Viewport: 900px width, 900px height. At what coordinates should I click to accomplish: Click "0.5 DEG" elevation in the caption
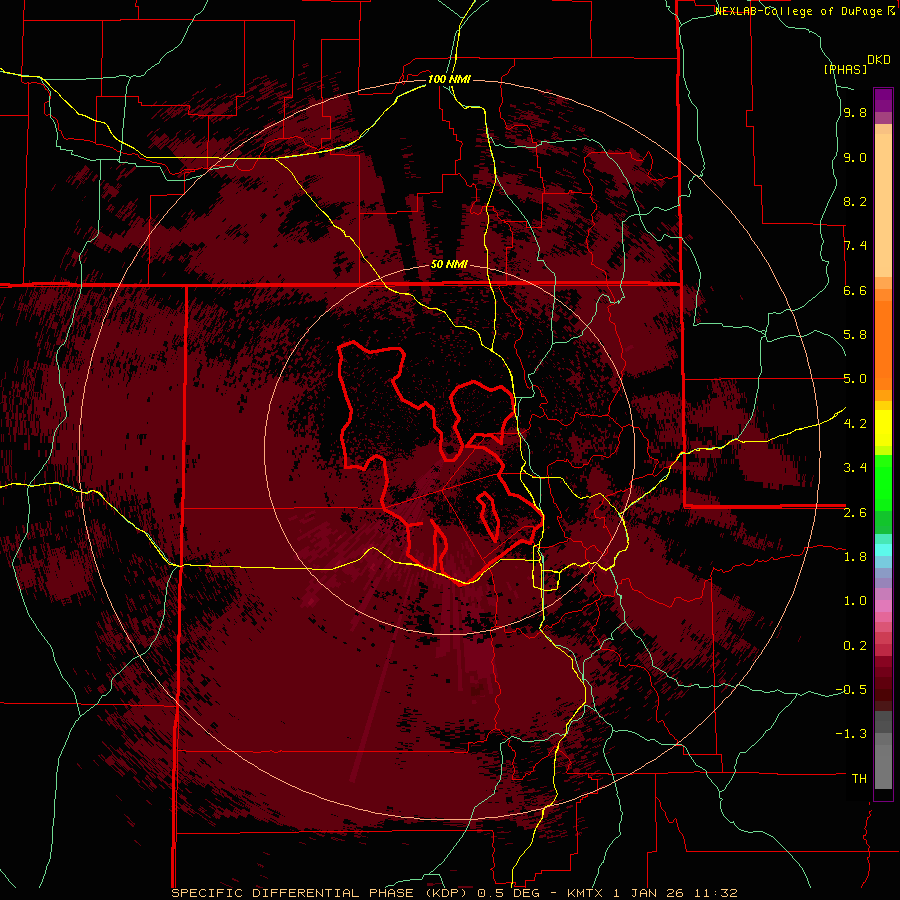coord(509,893)
